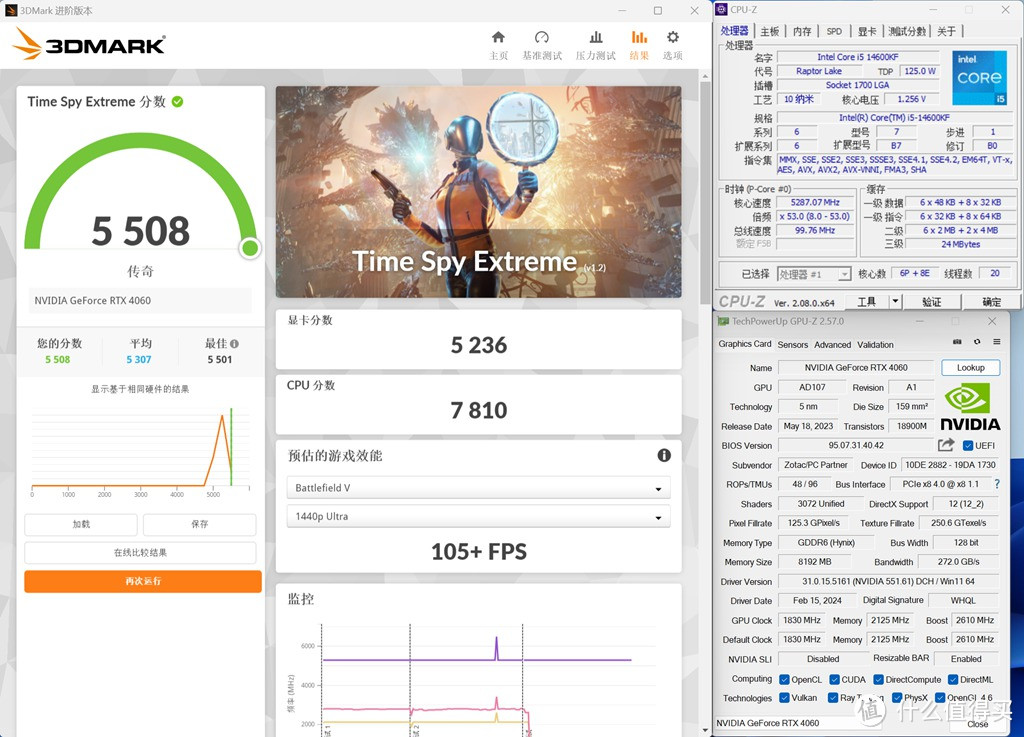The height and width of the screenshot is (737, 1024).
Task: Click the CPU-Z 确定 button
Action: 991,302
